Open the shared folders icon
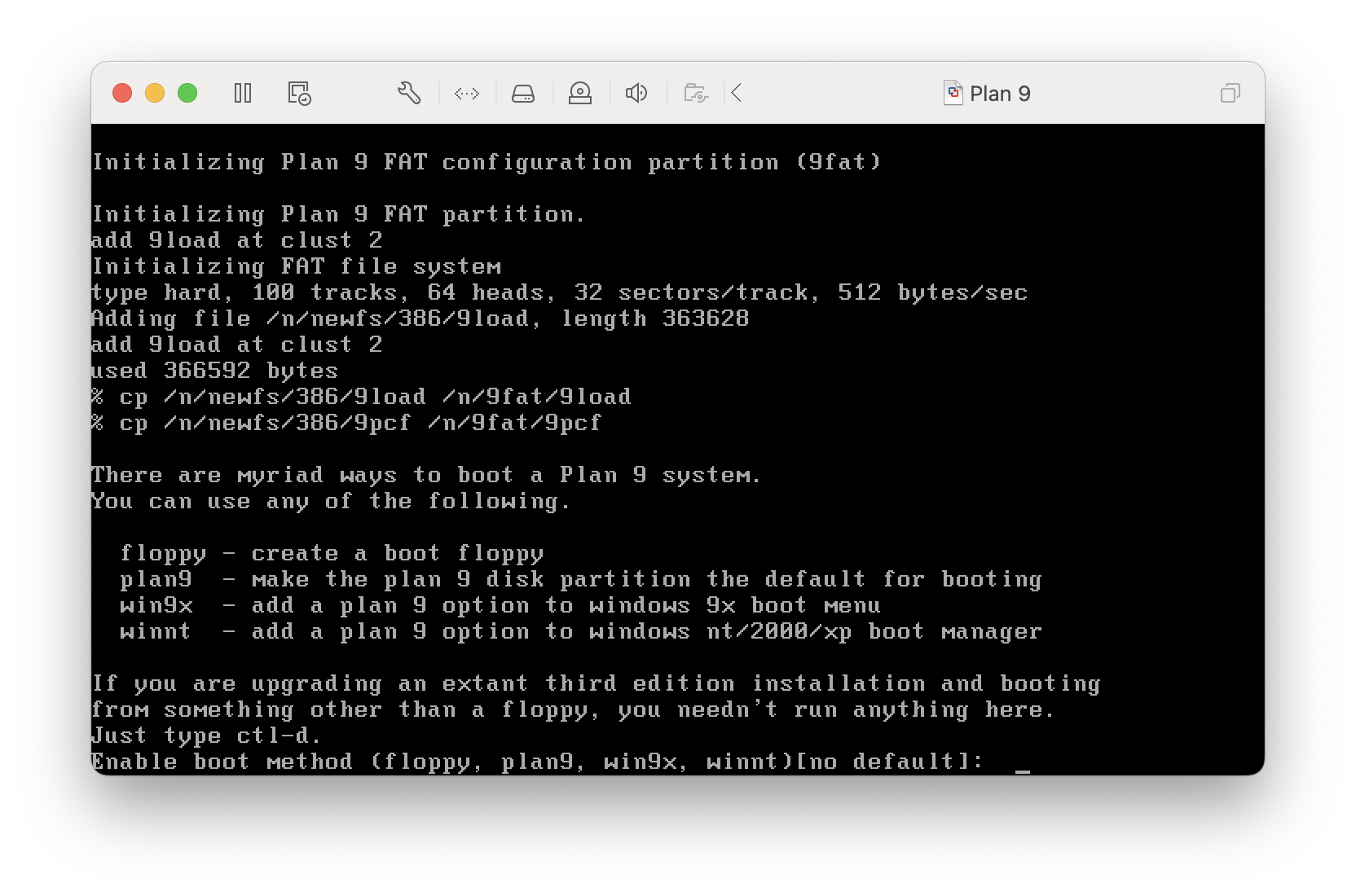This screenshot has width=1356, height=896. (x=696, y=93)
